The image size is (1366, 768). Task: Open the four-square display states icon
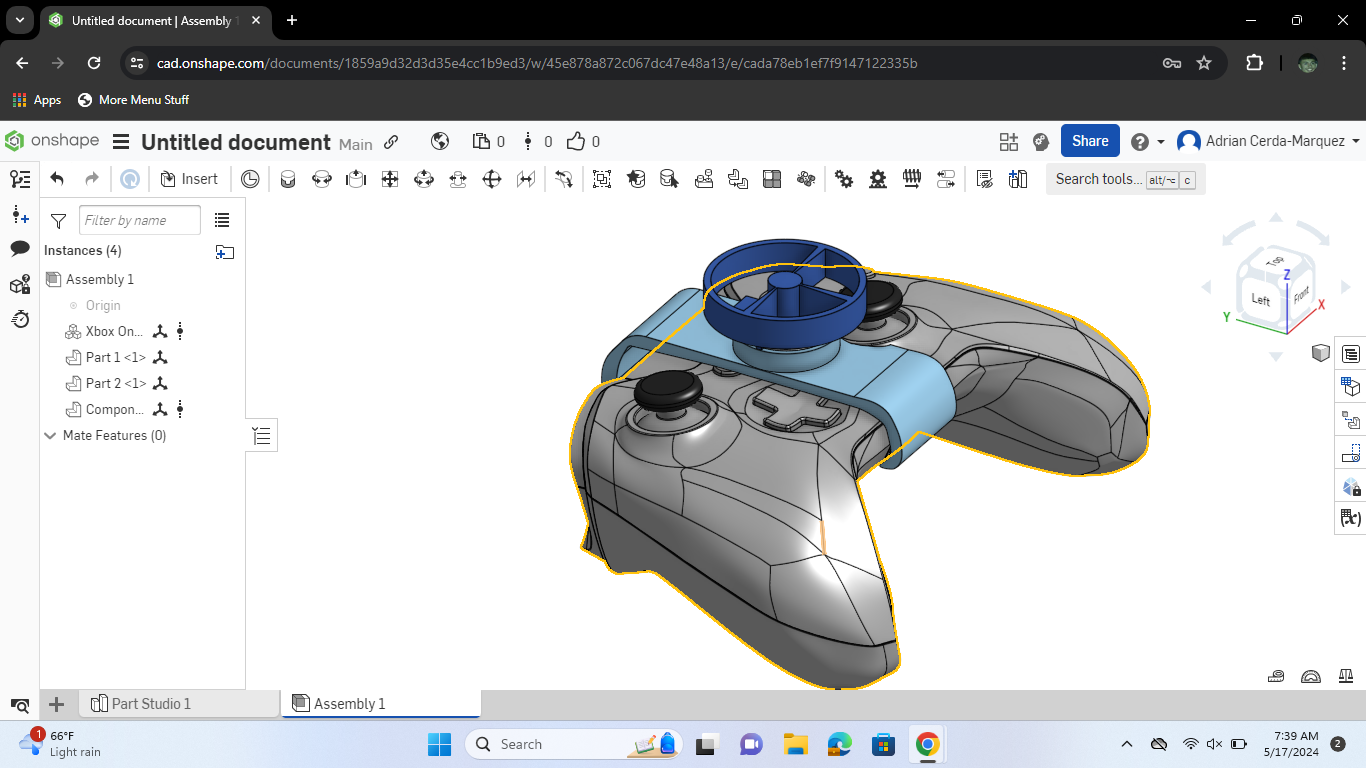[x=772, y=179]
